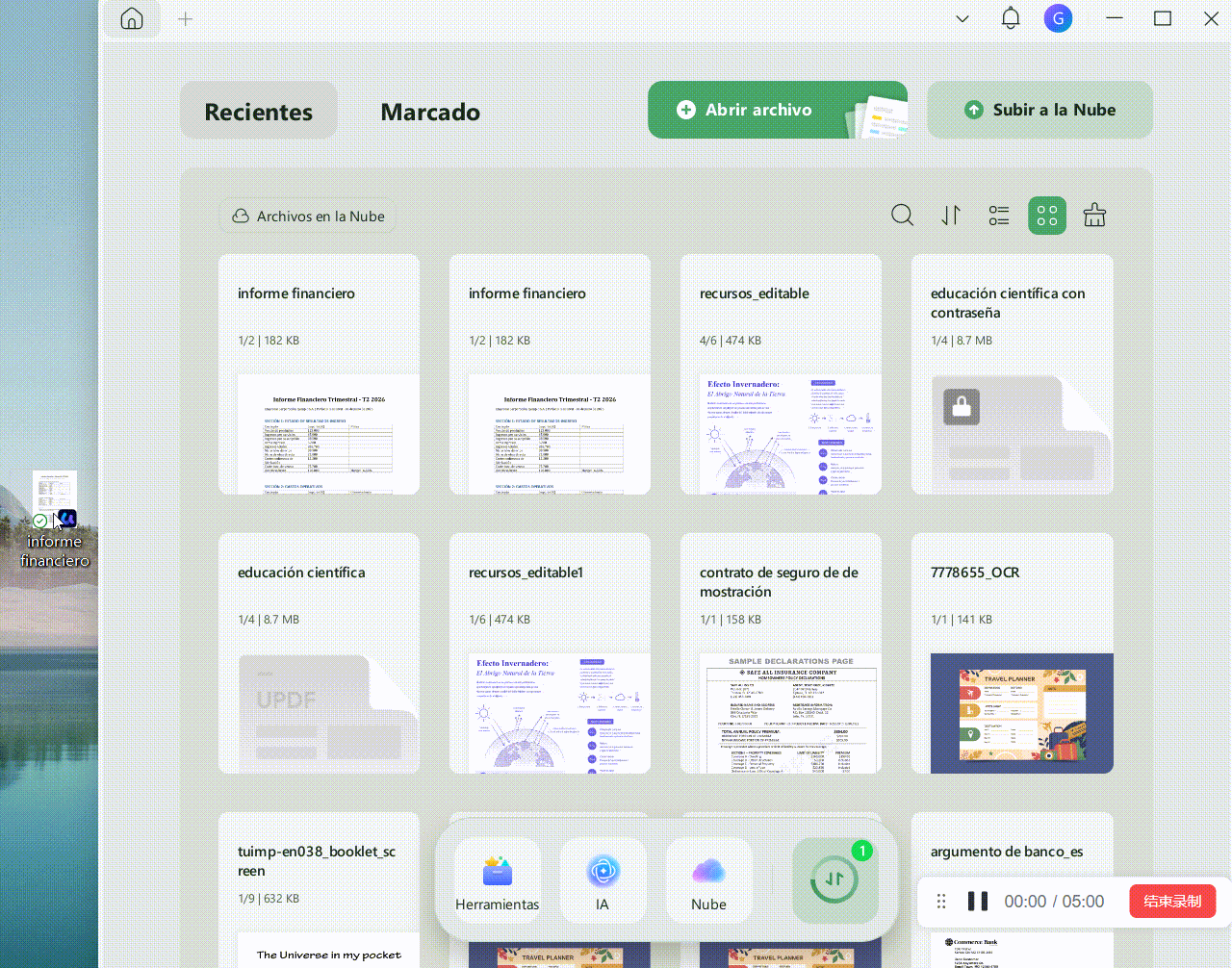Click the red 结束录制 stop recording button

coord(1172,902)
